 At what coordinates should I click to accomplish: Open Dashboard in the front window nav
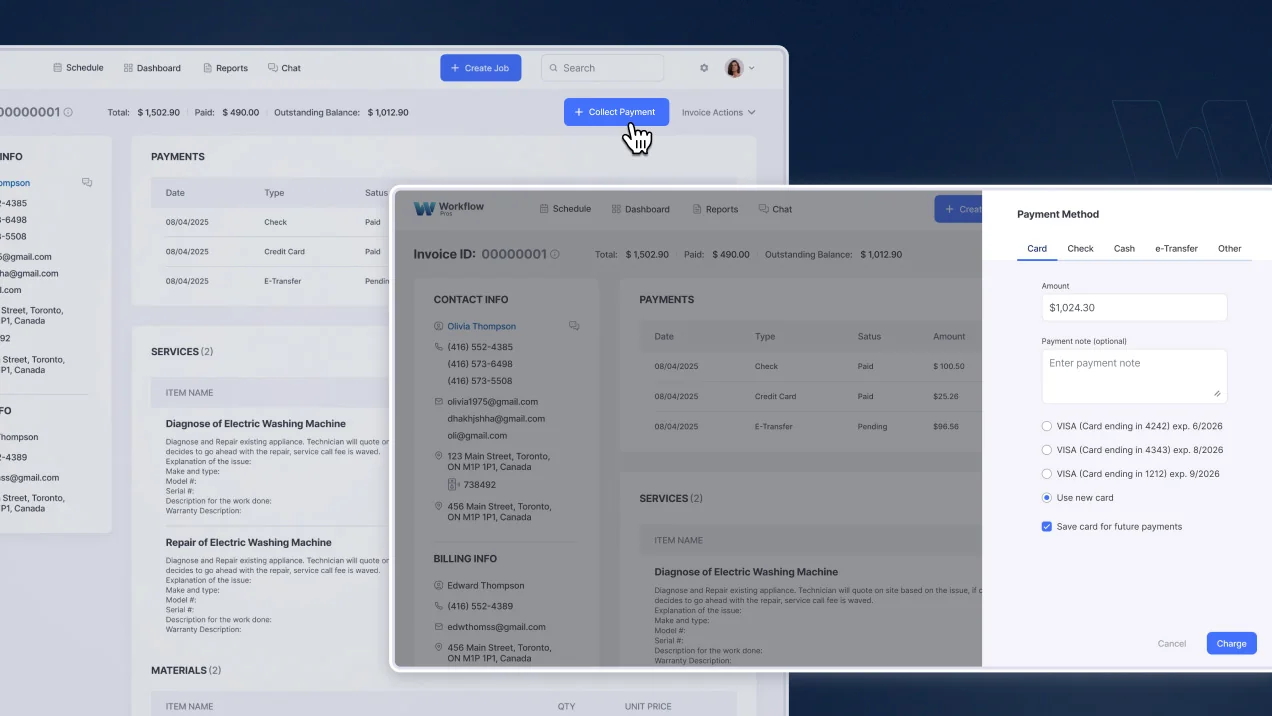[x=640, y=209]
